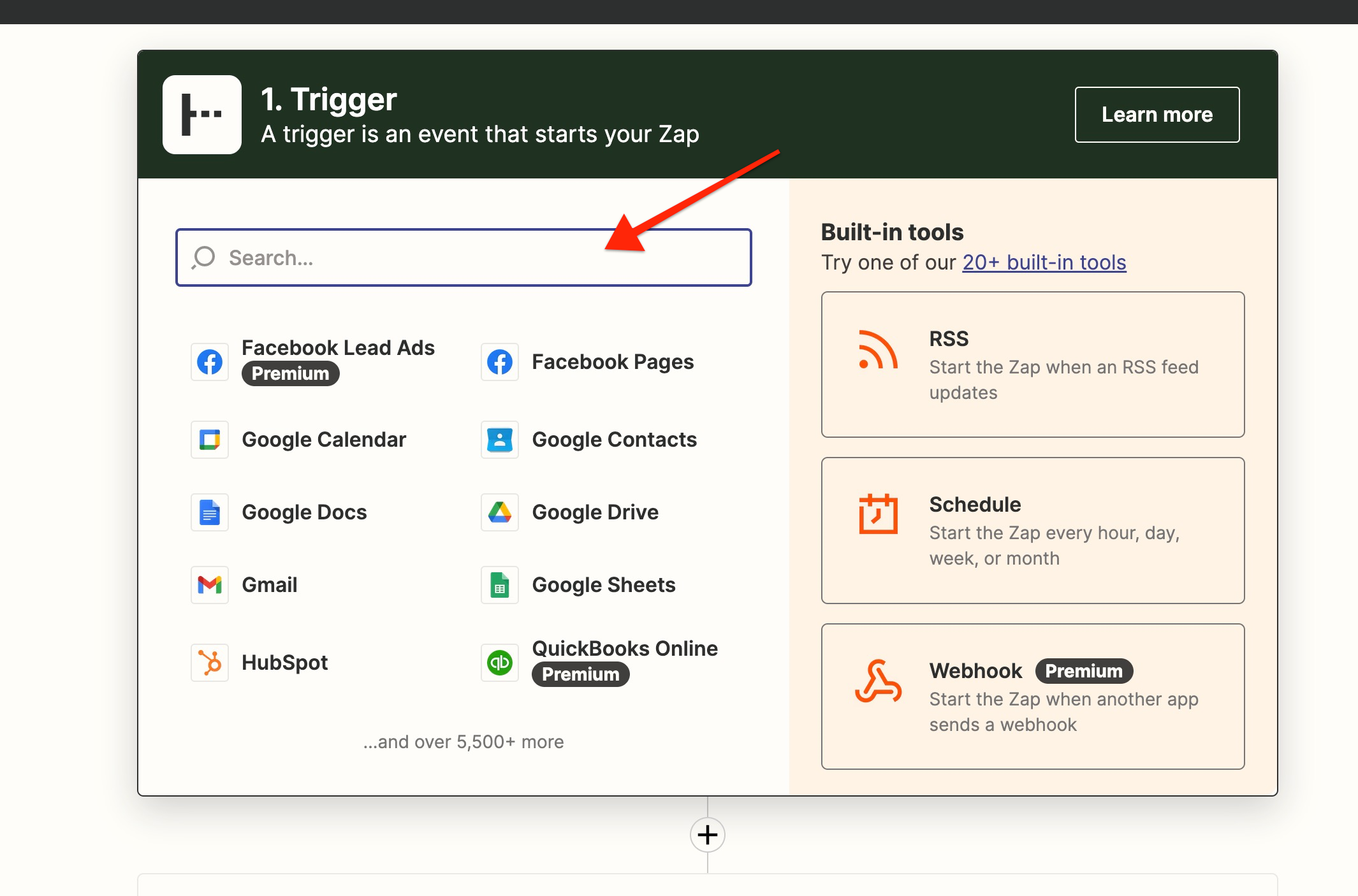Screen dimensions: 1358x896
Task: Click the Schedule calendar icon
Action: click(878, 514)
